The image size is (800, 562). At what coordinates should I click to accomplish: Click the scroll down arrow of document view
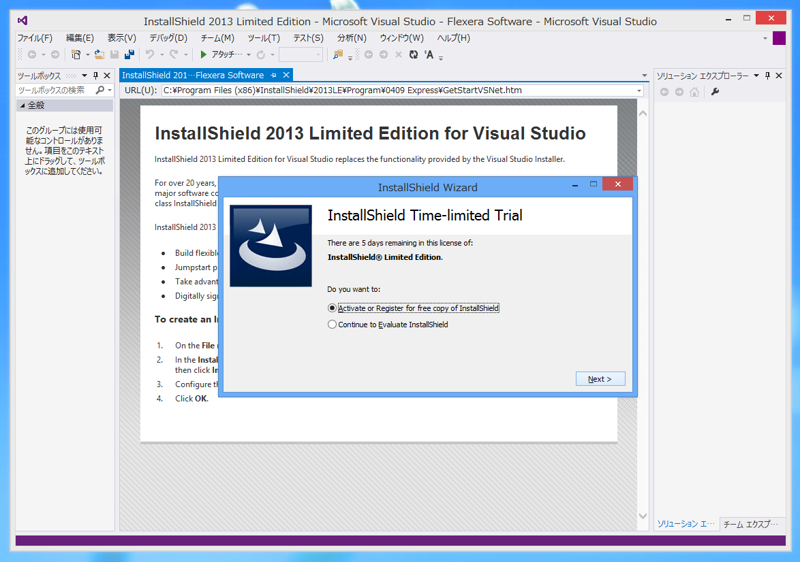coord(643,516)
